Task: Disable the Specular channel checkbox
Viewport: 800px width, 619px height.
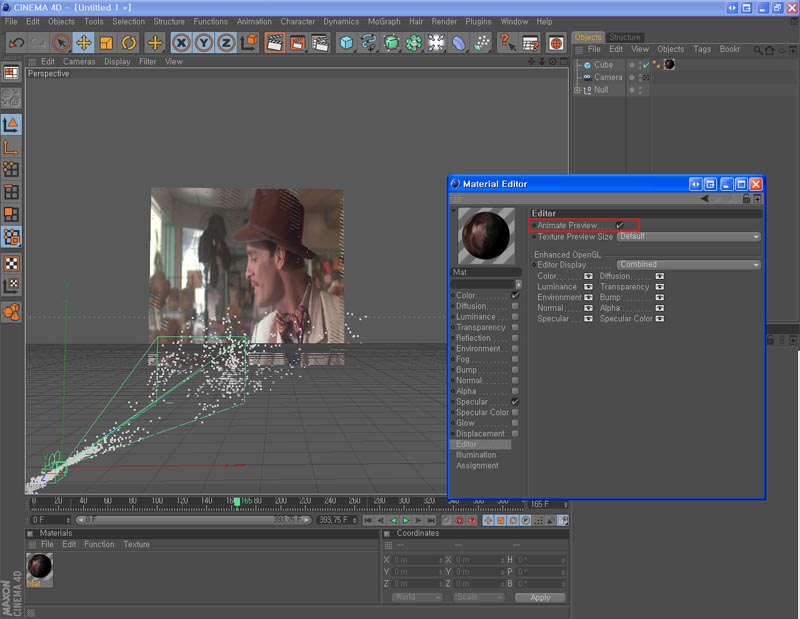Action: 515,402
